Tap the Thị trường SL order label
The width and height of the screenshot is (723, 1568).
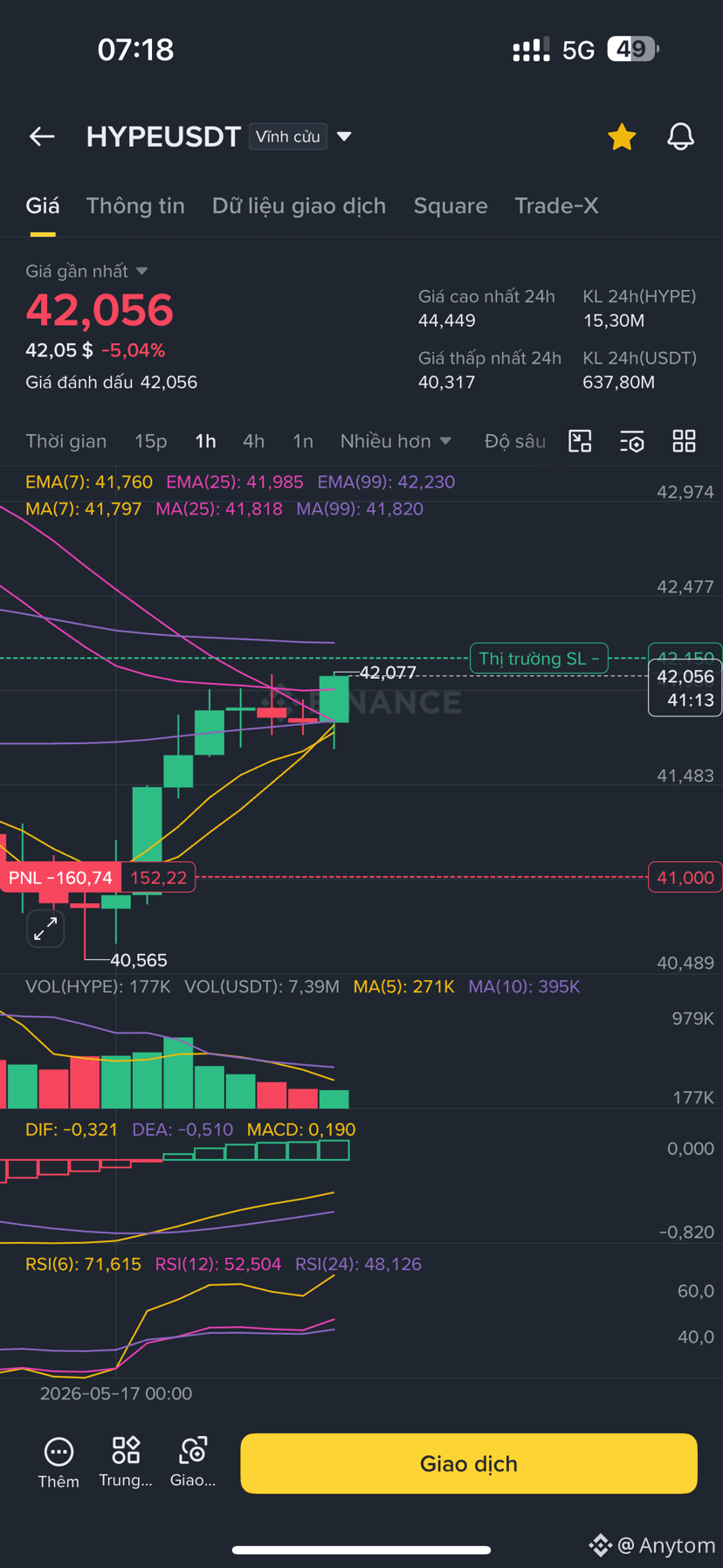539,658
